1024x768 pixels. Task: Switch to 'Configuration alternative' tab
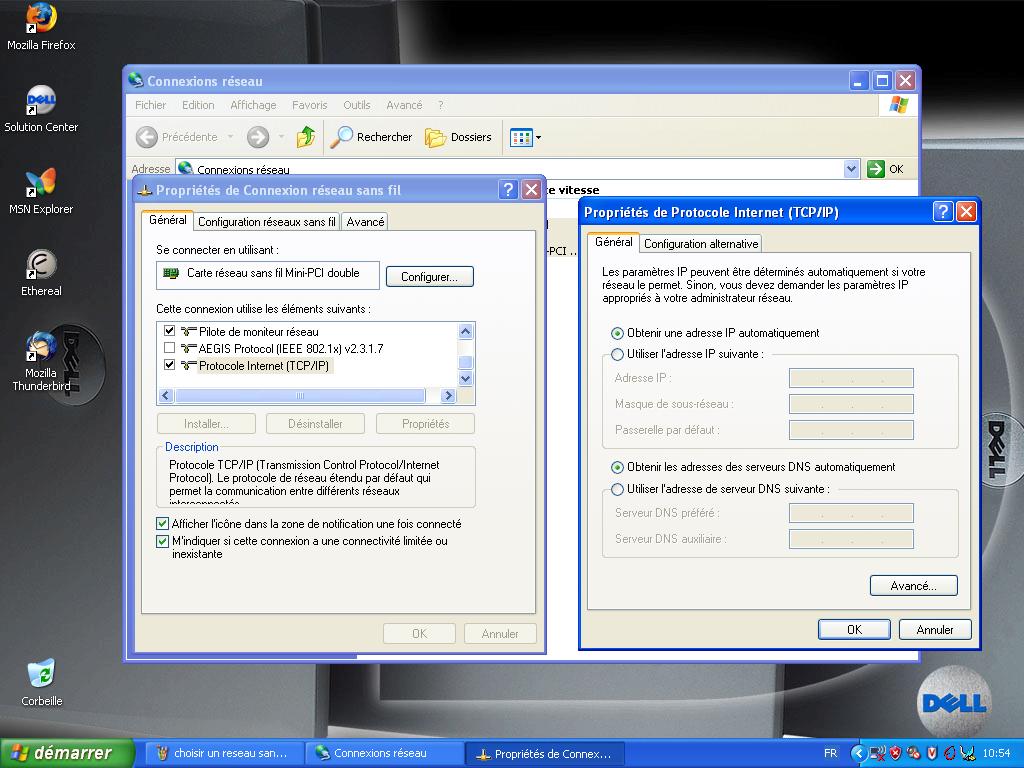pos(701,244)
